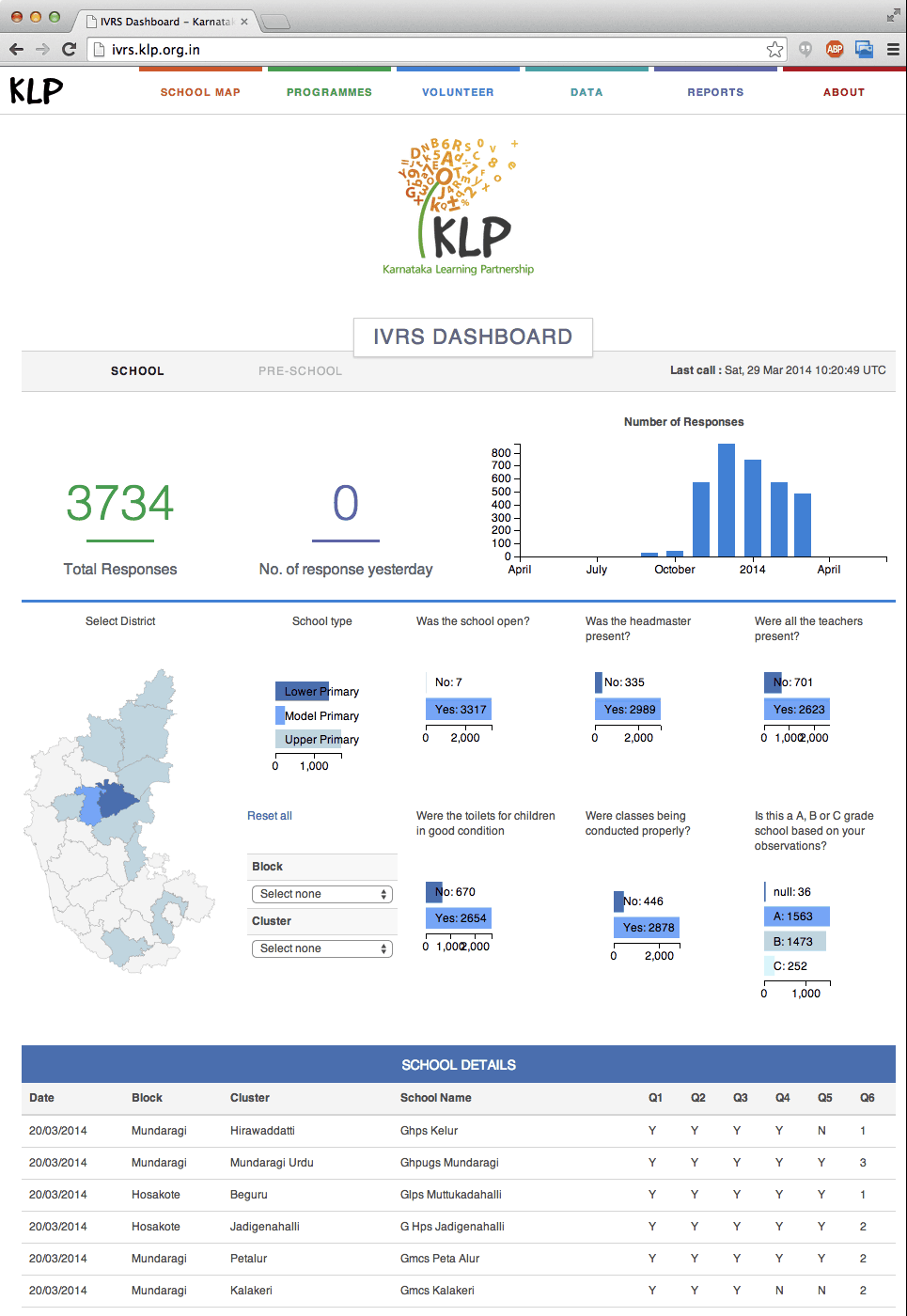Select grade C: 252 bar
The height and width of the screenshot is (1316, 907).
pyautogui.click(x=770, y=966)
